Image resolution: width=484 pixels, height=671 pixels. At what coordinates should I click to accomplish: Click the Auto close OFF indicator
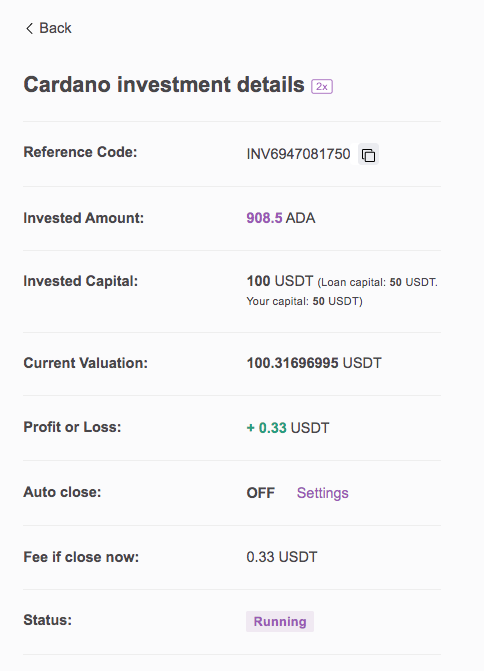click(261, 493)
